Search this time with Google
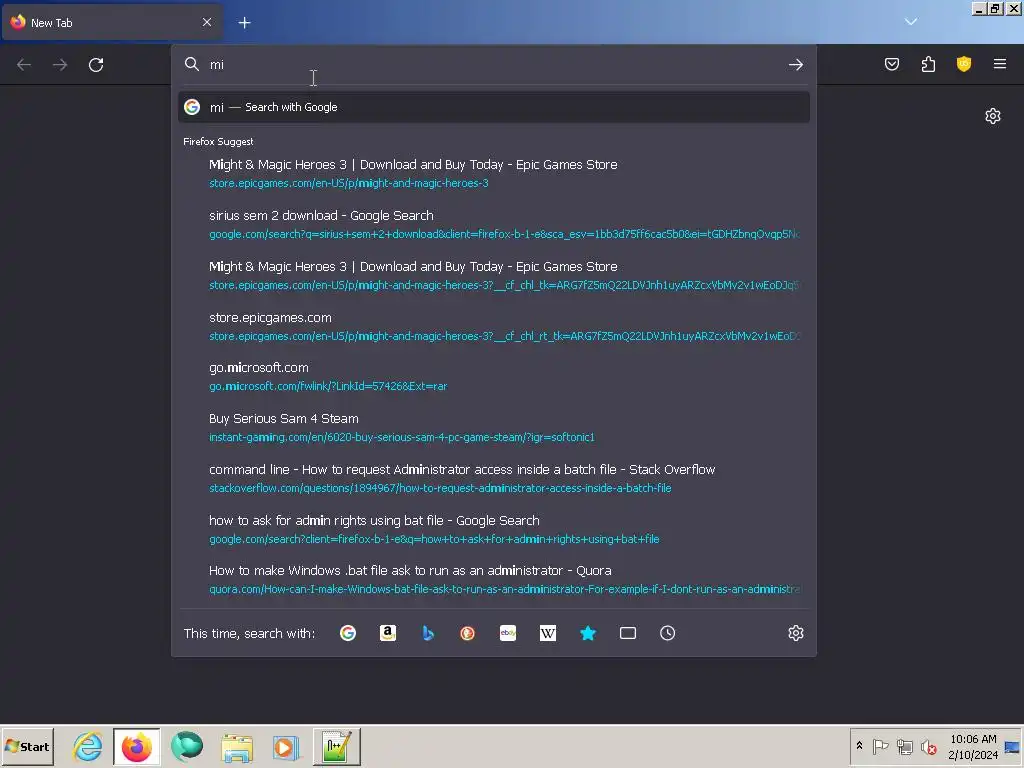Screen dimensions: 1024x768 click(348, 633)
